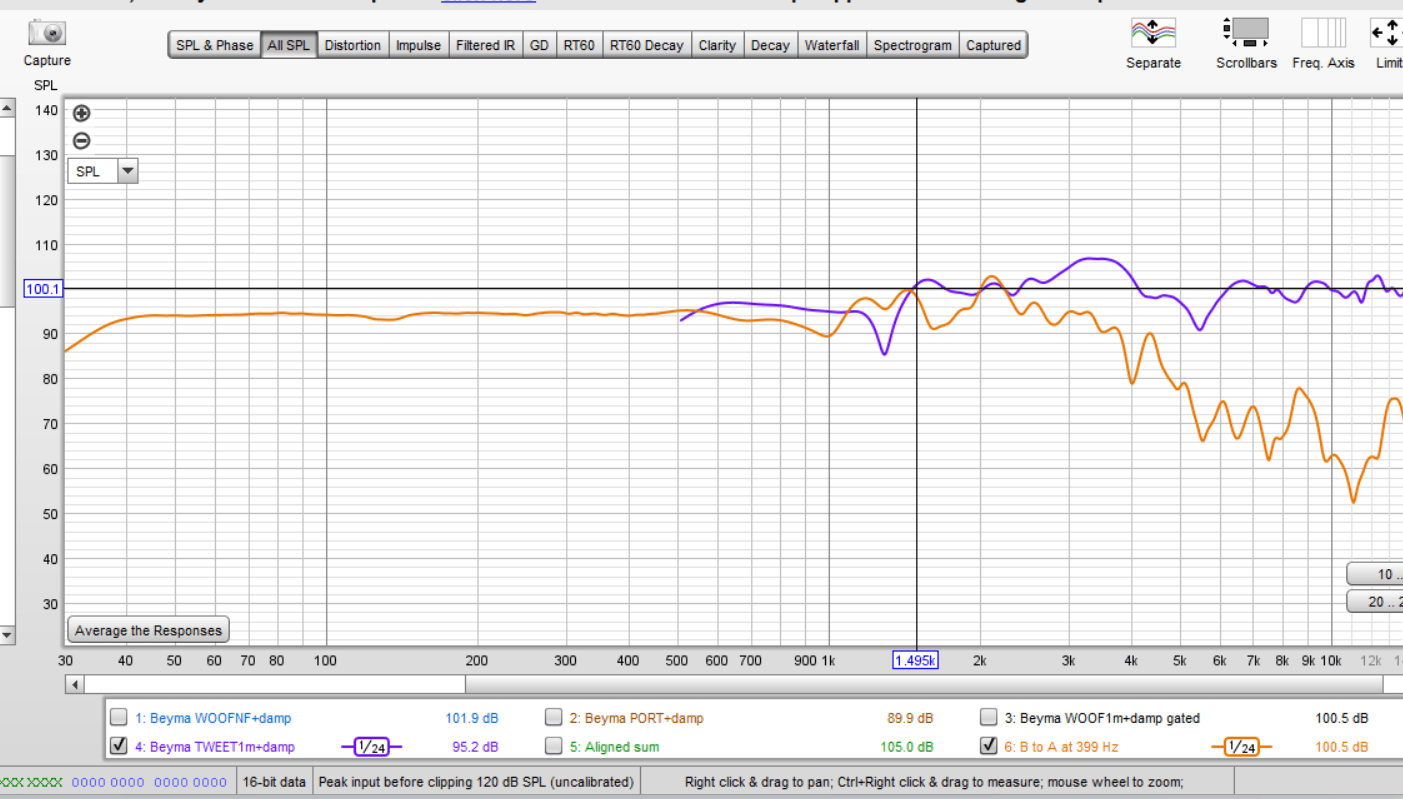Click Average the Responses button
Viewport: 1403px width, 799px height.
coord(149,630)
